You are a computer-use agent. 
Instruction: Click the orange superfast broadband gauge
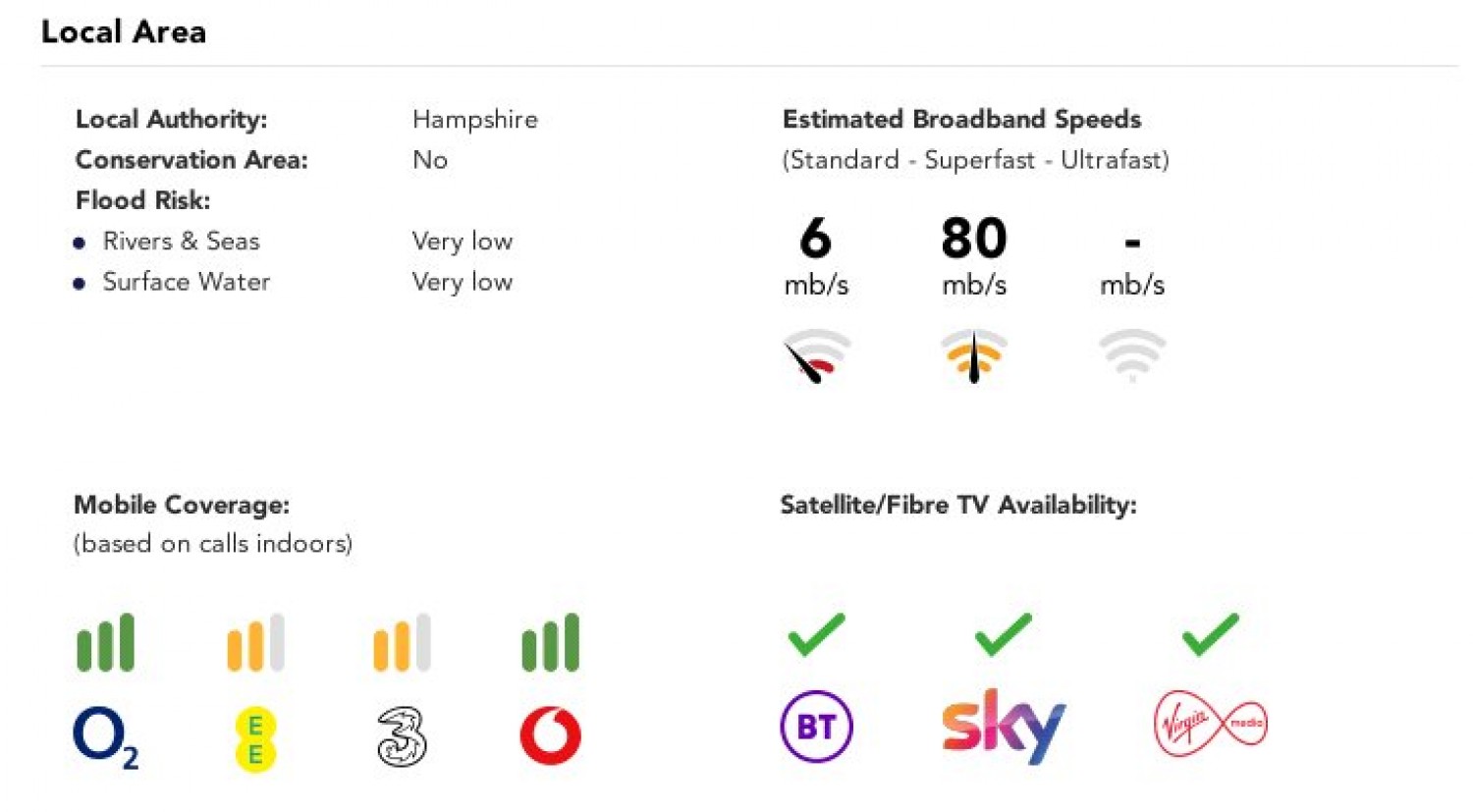pyautogui.click(x=973, y=356)
